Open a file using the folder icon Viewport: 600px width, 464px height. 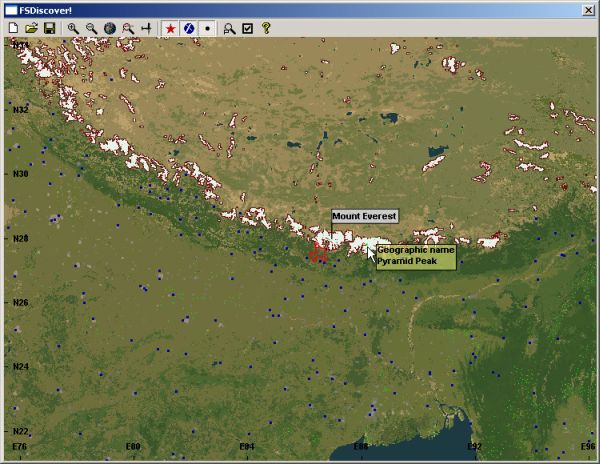(x=31, y=29)
